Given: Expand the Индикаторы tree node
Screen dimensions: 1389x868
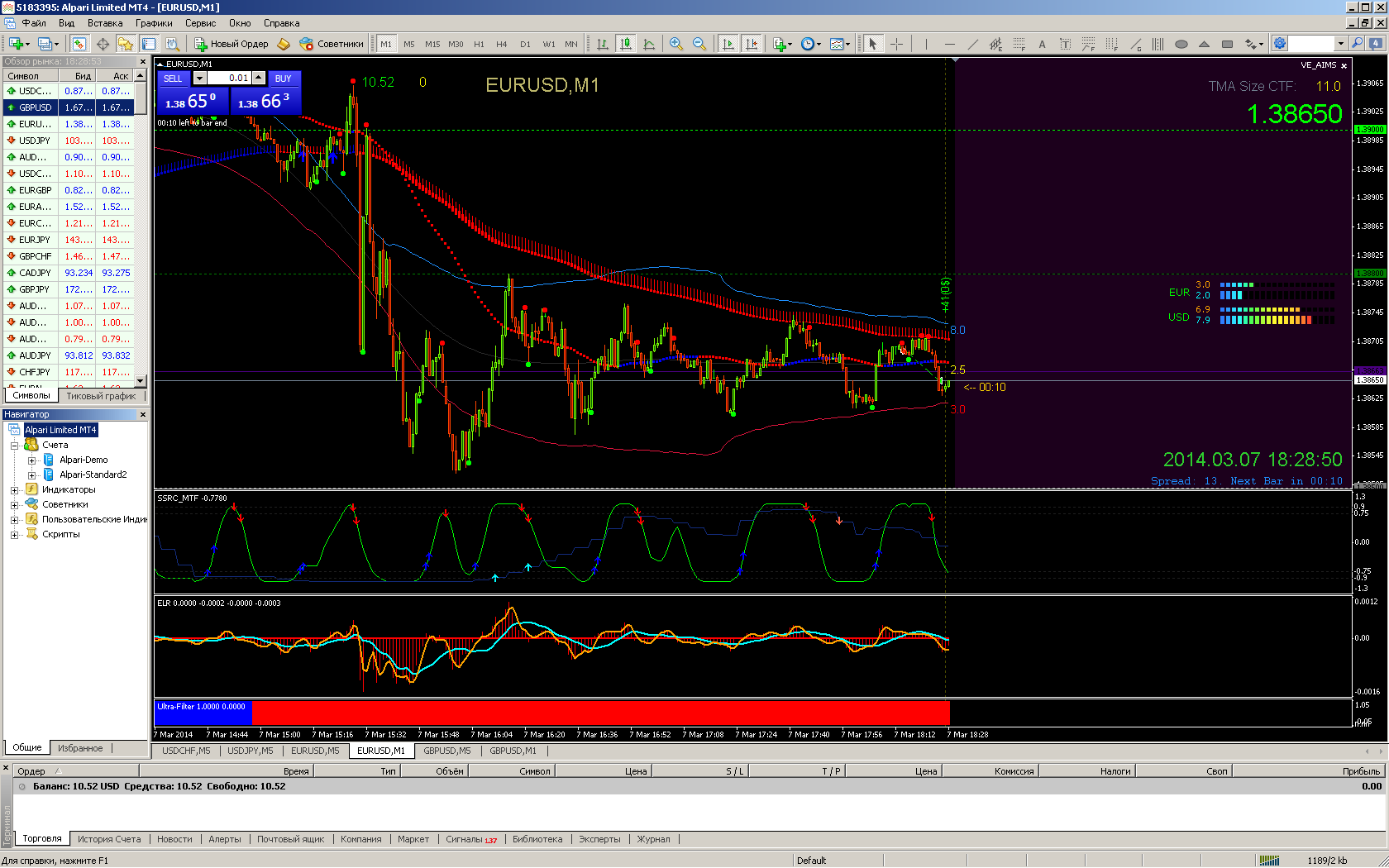Looking at the screenshot, I should pos(14,490).
